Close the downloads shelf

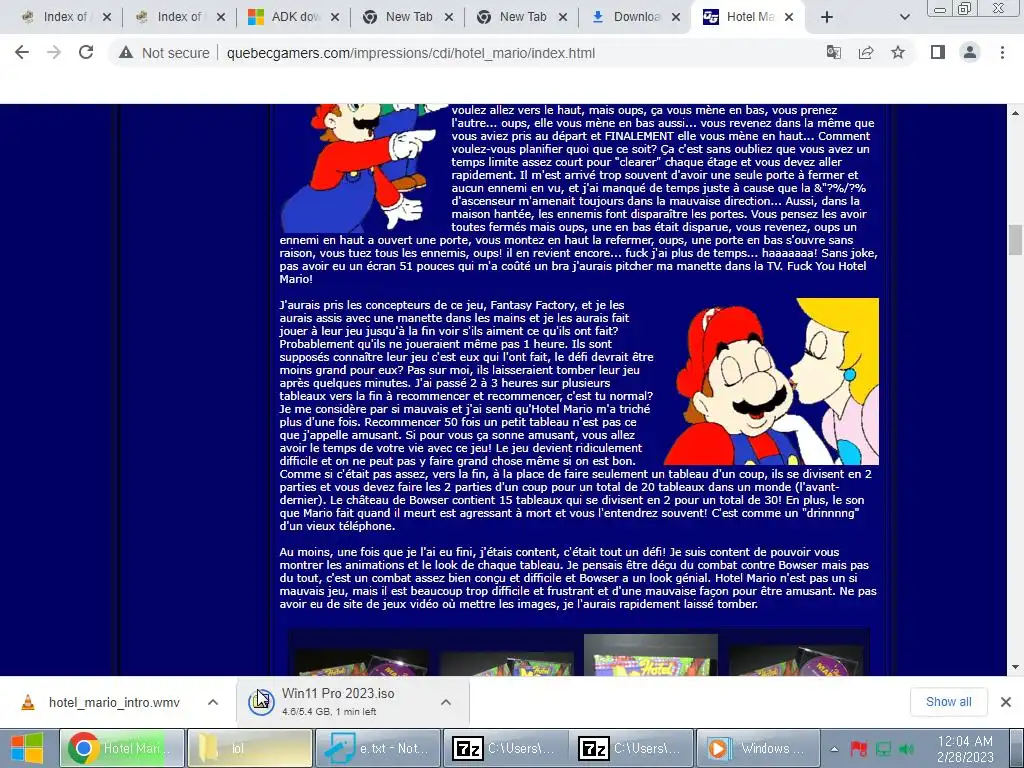(1006, 701)
